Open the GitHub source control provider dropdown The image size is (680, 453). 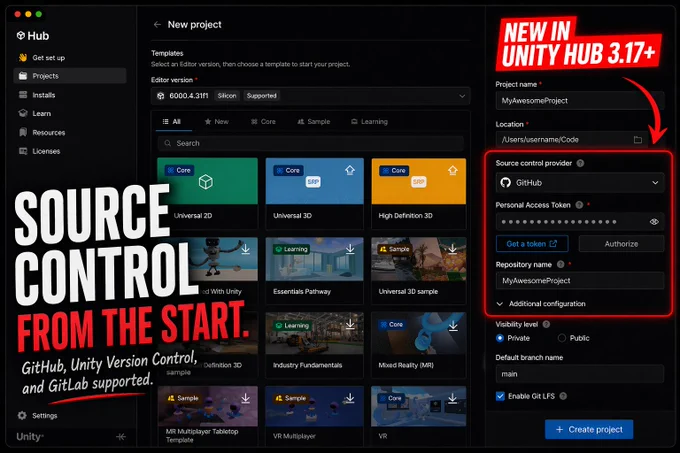[x=579, y=183]
